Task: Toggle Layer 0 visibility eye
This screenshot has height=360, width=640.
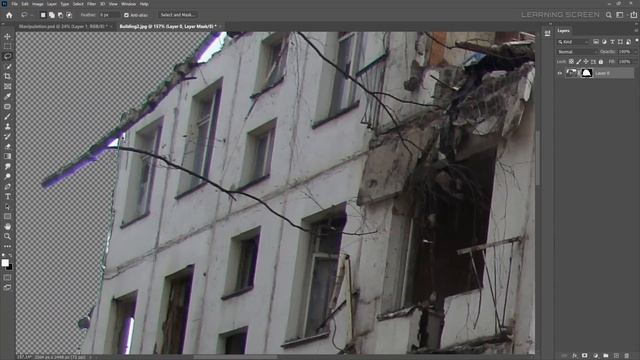Action: [560, 73]
